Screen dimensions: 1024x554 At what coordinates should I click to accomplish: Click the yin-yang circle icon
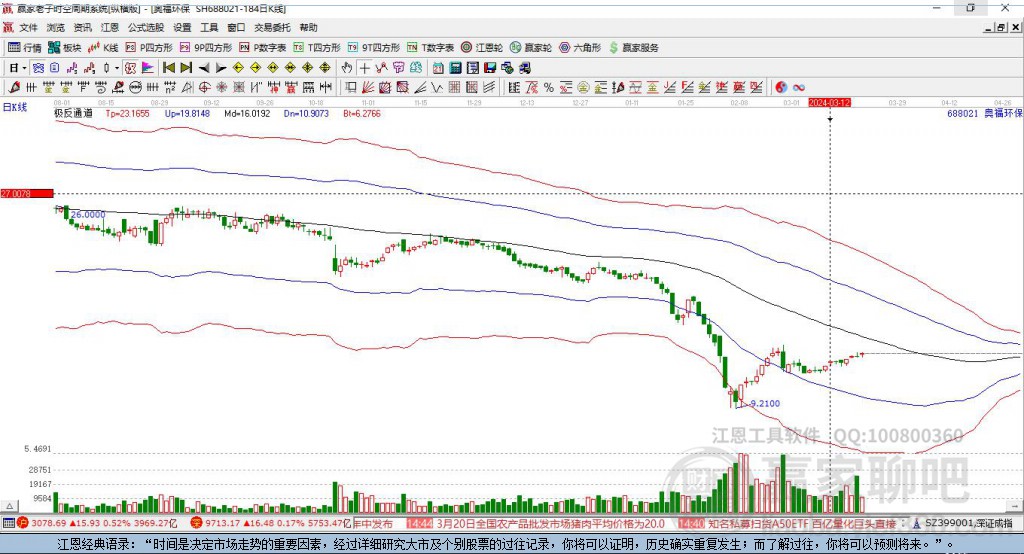point(781,88)
